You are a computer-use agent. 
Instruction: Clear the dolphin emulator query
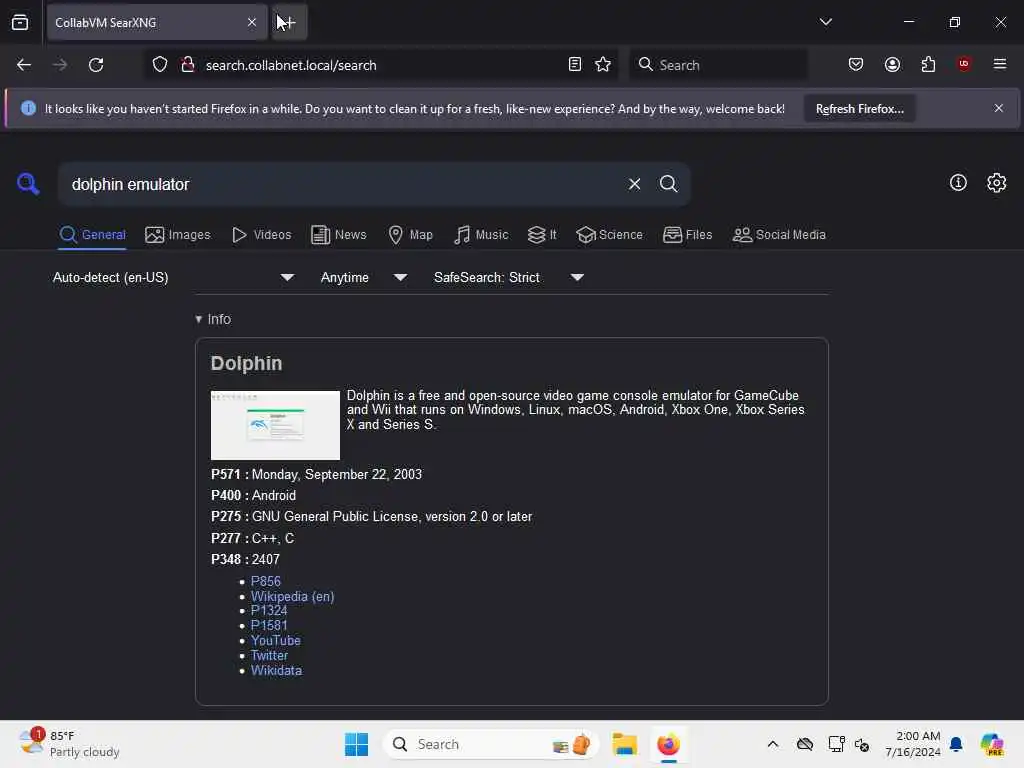pos(634,184)
